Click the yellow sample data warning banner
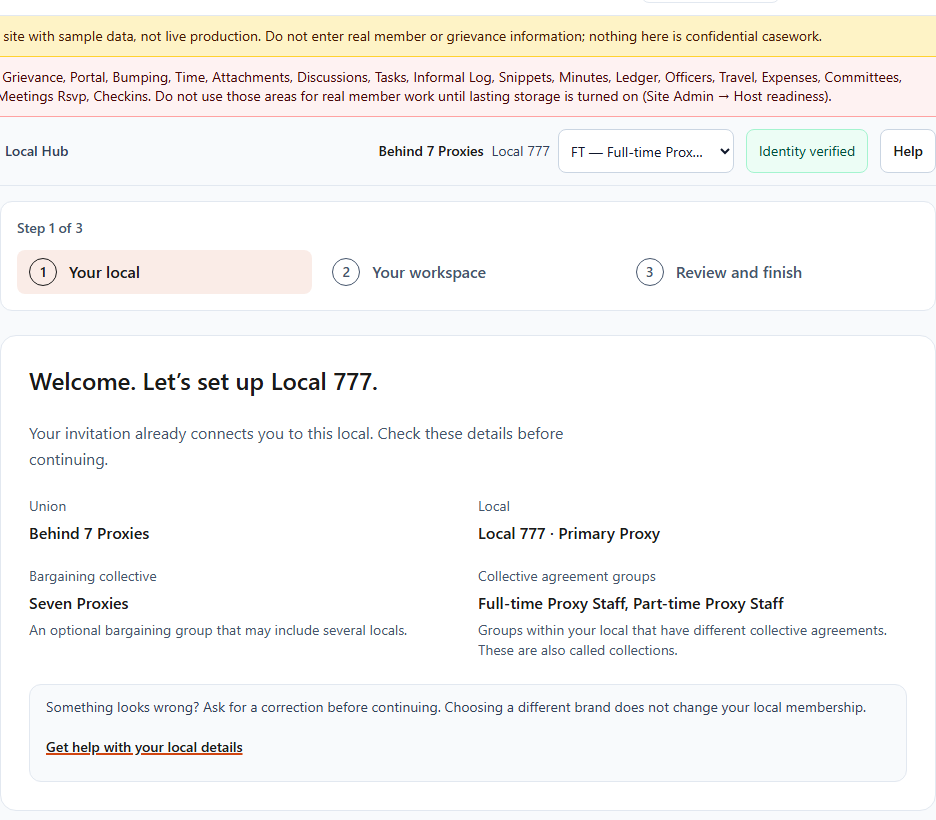The height and width of the screenshot is (820, 936). click(468, 36)
